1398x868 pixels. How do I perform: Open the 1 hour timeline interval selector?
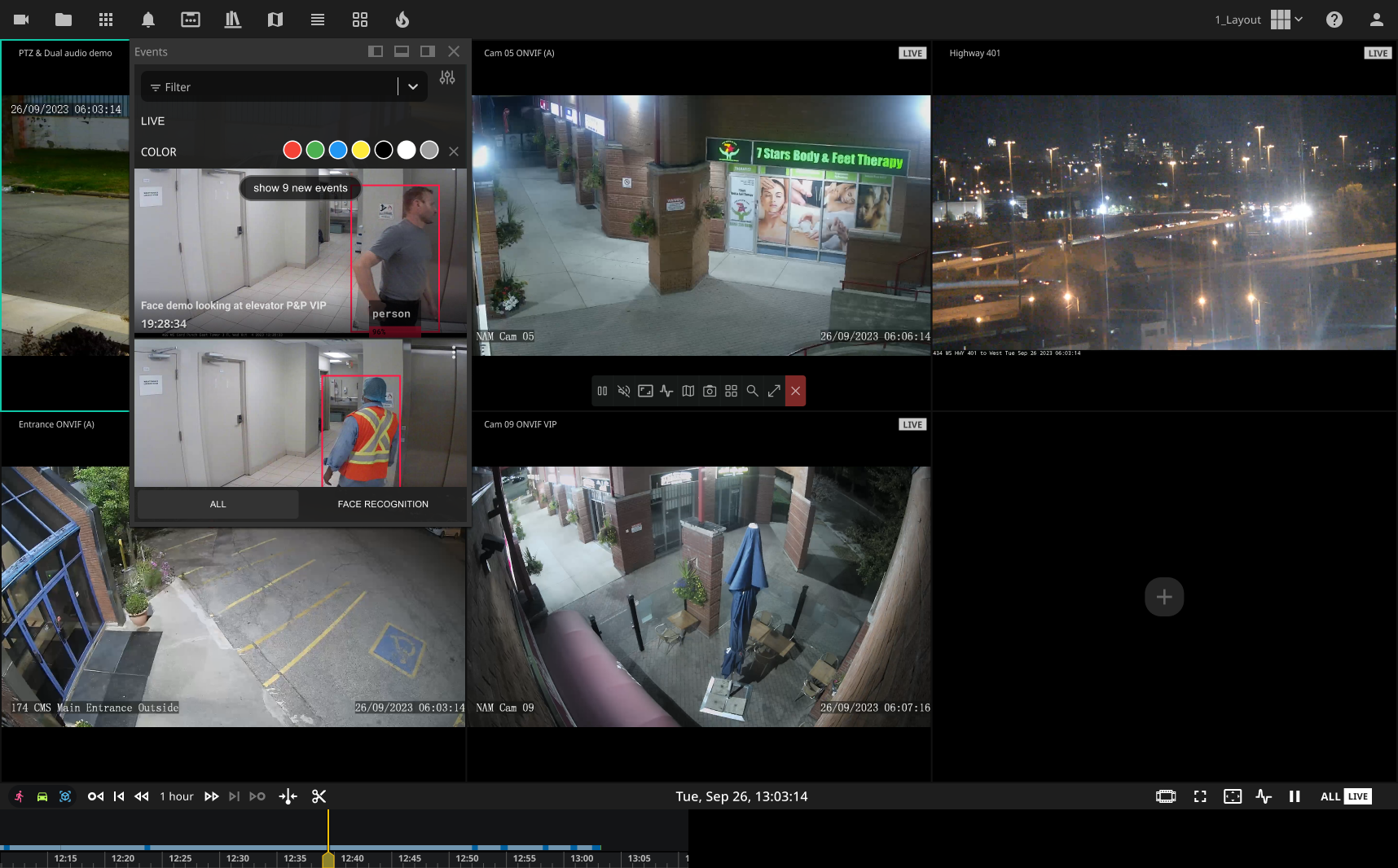177,796
